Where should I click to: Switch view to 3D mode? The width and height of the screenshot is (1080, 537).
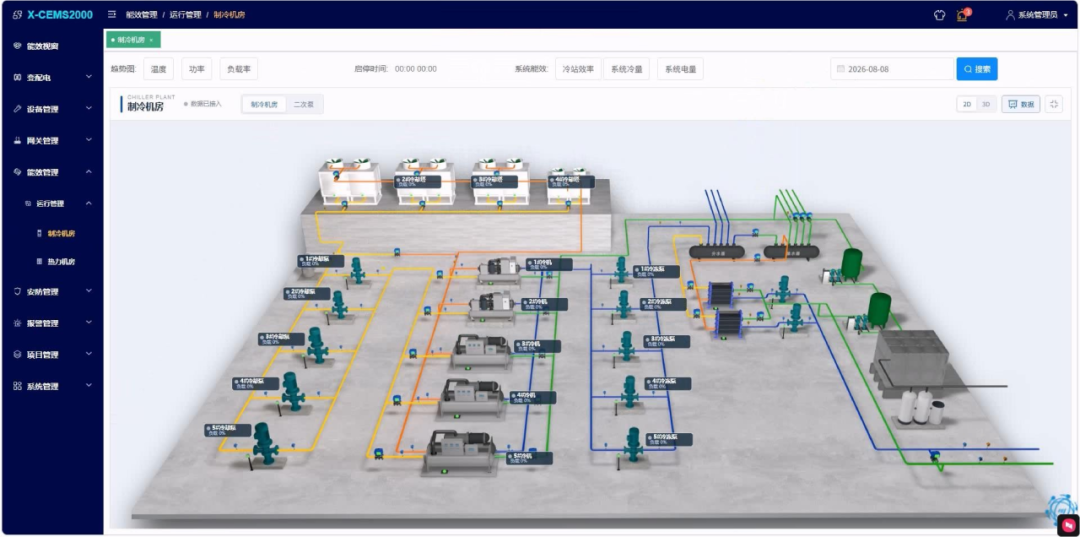tap(986, 104)
